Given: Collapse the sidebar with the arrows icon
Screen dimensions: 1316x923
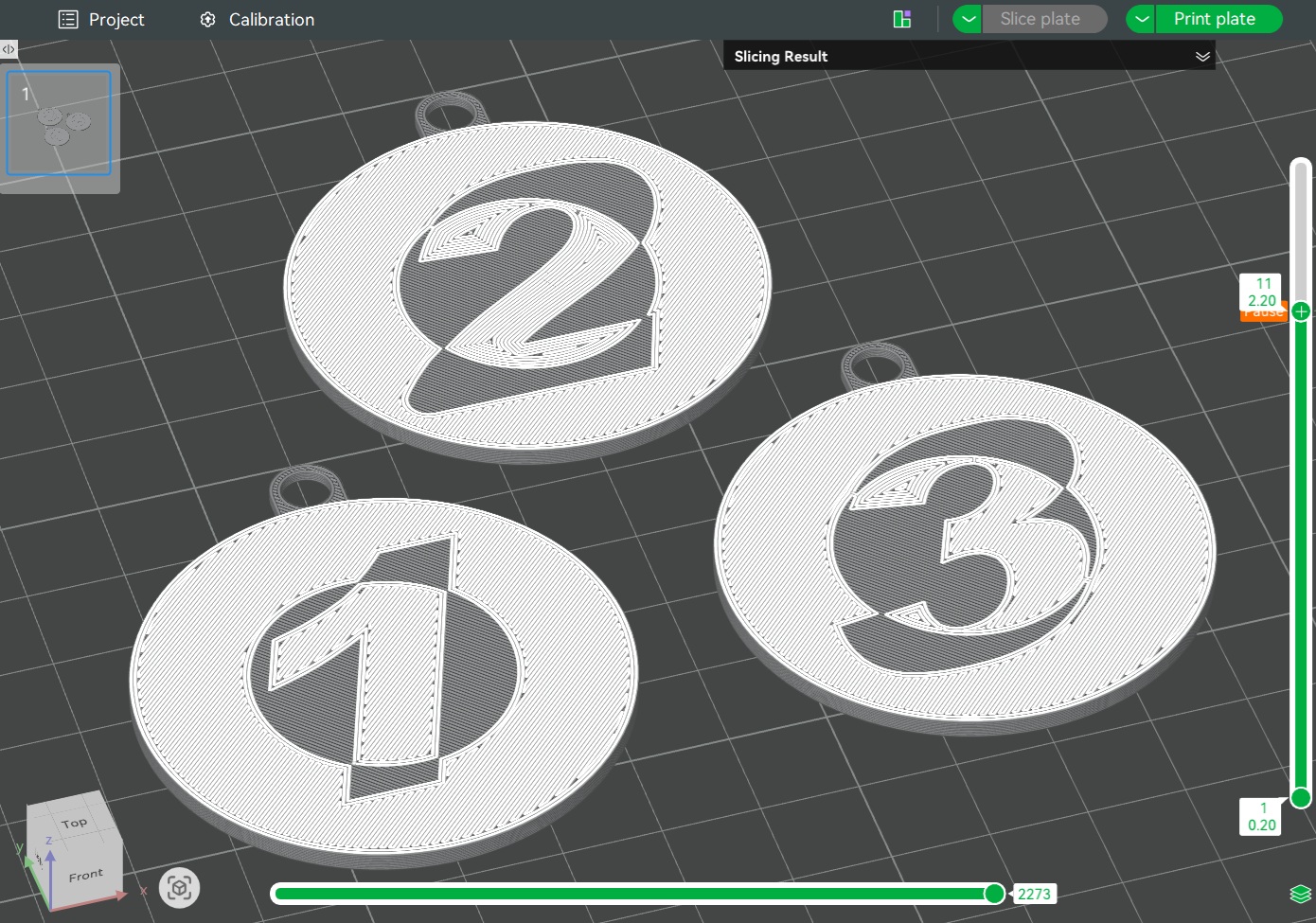Looking at the screenshot, I should (x=9, y=49).
